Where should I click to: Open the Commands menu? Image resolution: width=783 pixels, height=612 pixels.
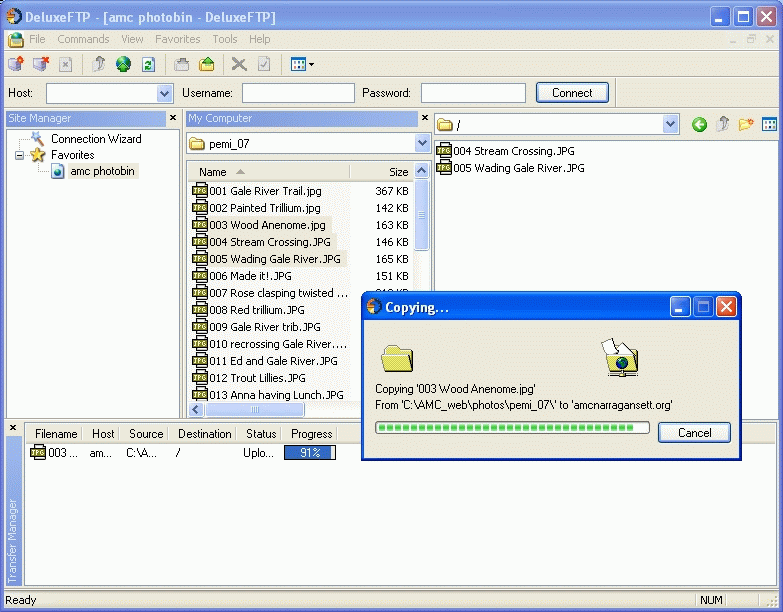(83, 39)
